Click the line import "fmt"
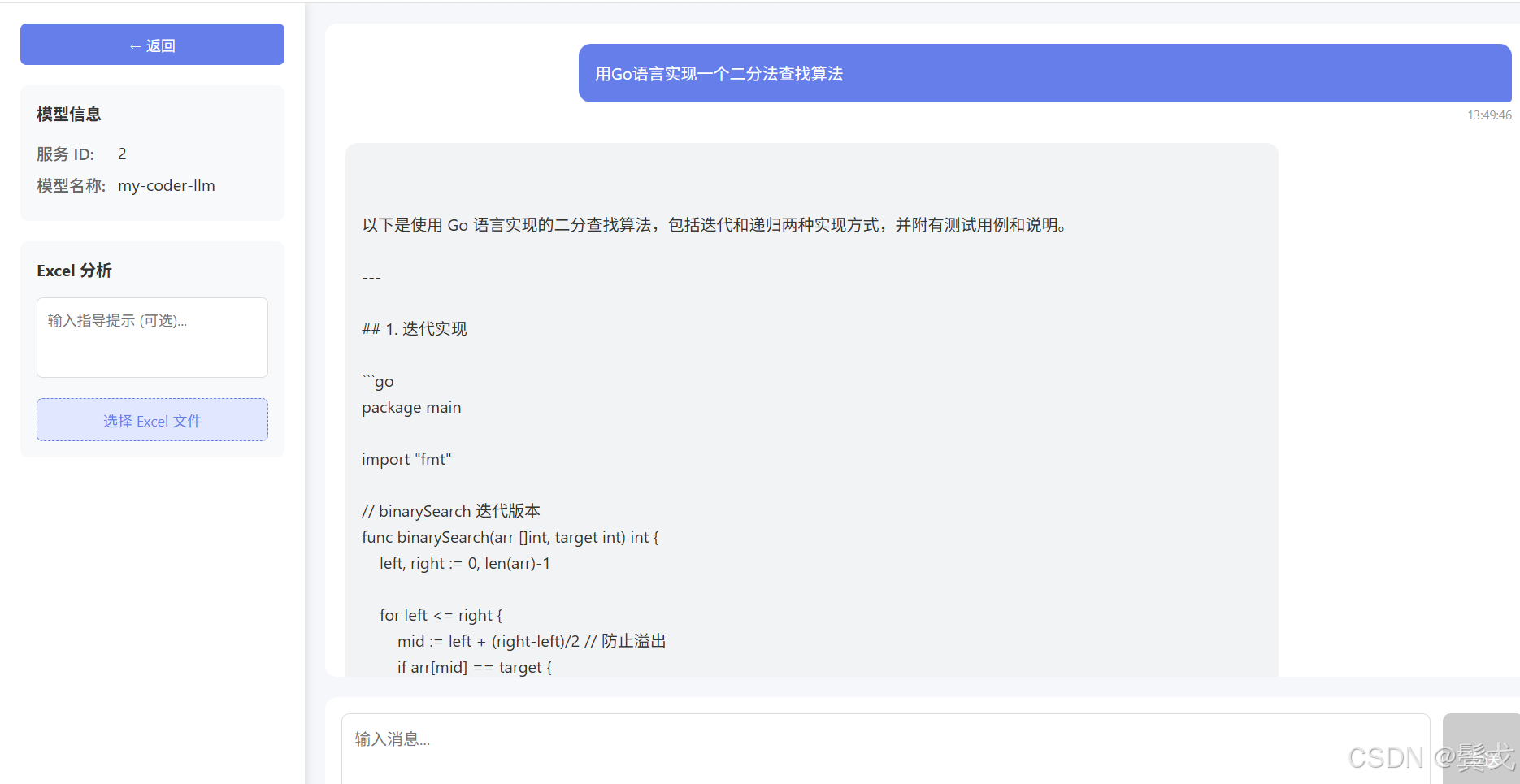Screen dimensions: 1520x784 point(406,459)
